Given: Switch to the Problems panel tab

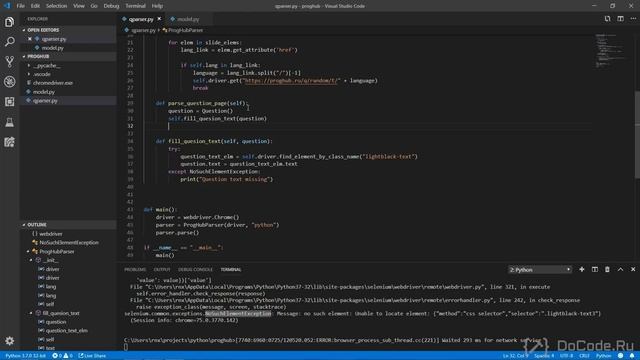Looking at the screenshot, I should pos(135,269).
